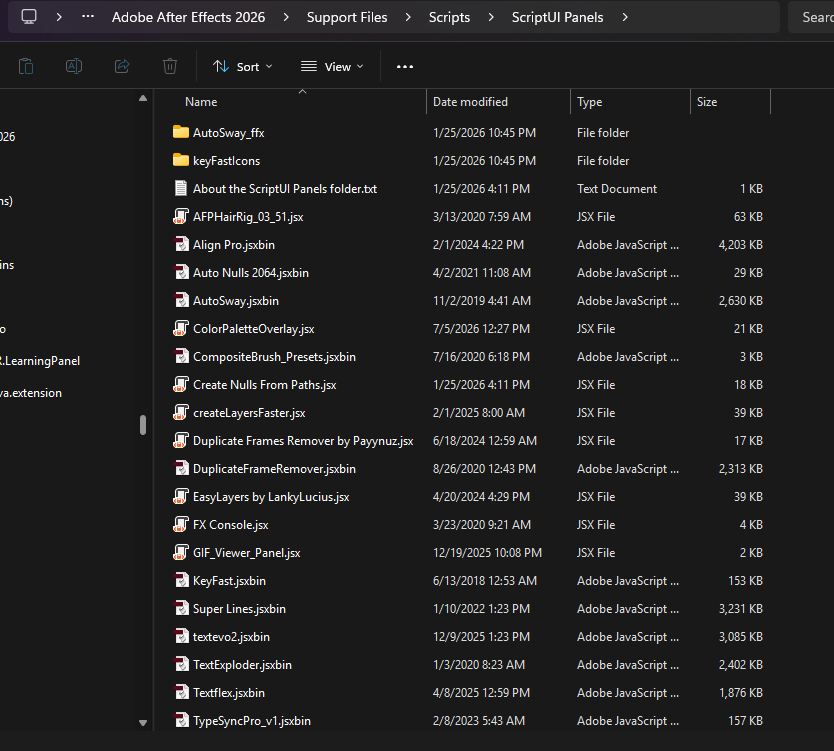This screenshot has height=751, width=834.
Task: Click the This PC monitor icon in breadcrumb
Action: [x=29, y=16]
